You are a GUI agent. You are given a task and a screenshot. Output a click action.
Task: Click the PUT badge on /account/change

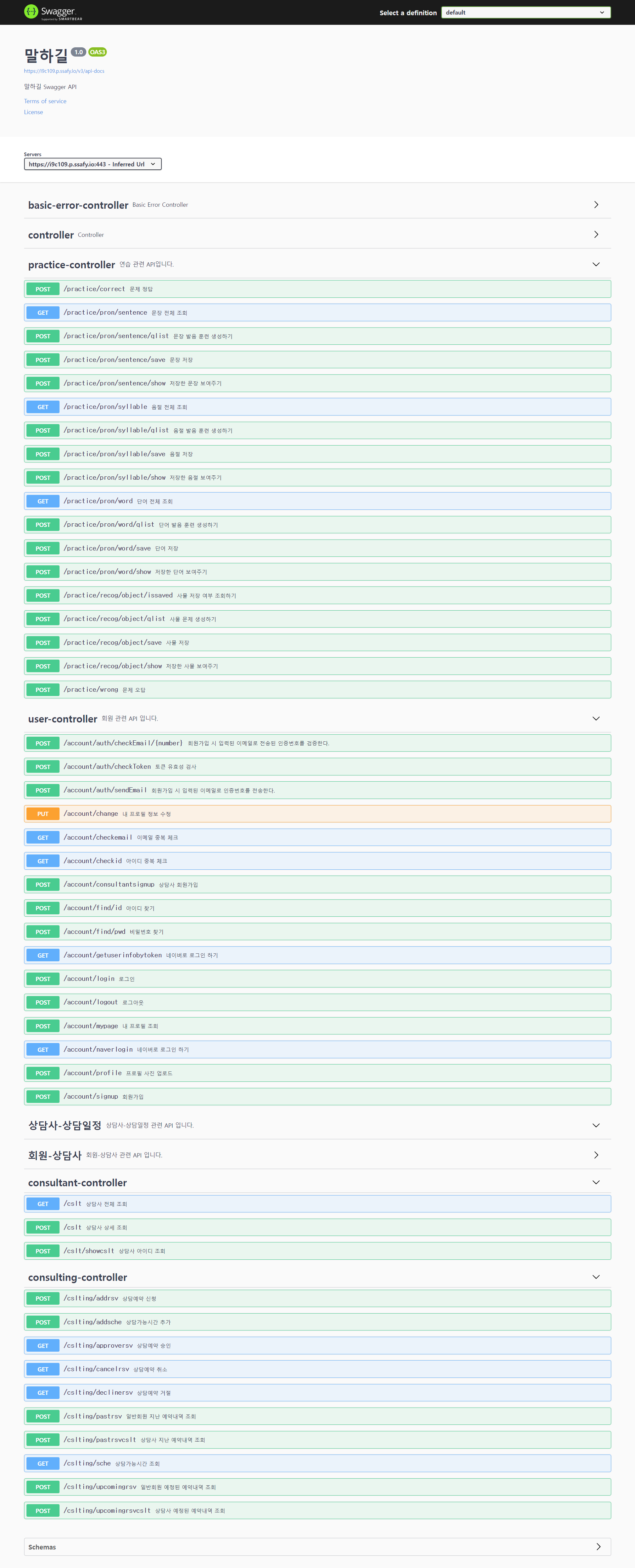[x=42, y=813]
